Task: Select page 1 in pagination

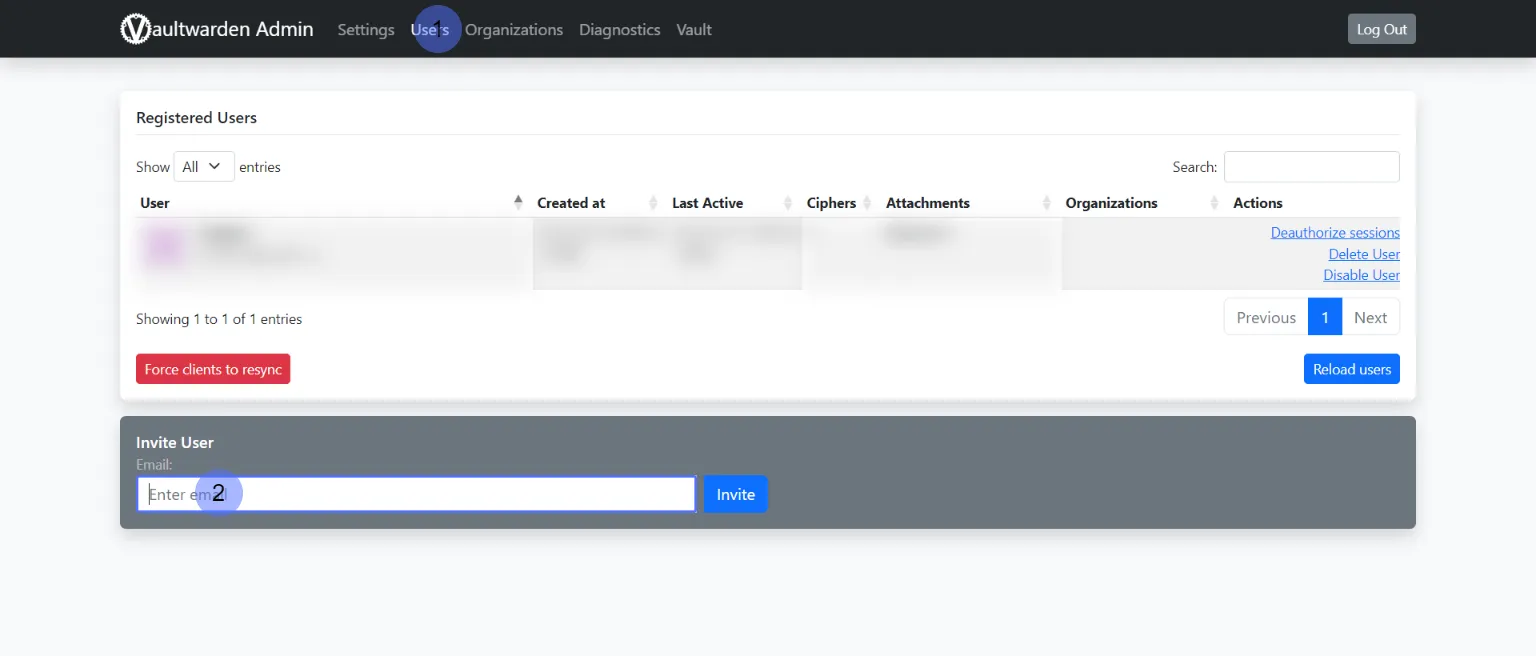Action: click(x=1325, y=317)
